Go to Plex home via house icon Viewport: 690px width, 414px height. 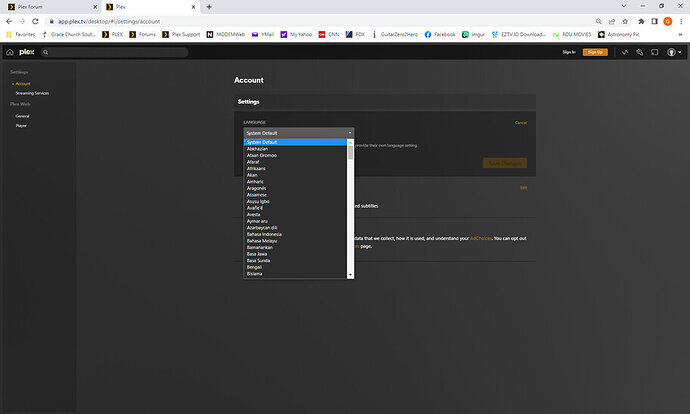point(10,52)
